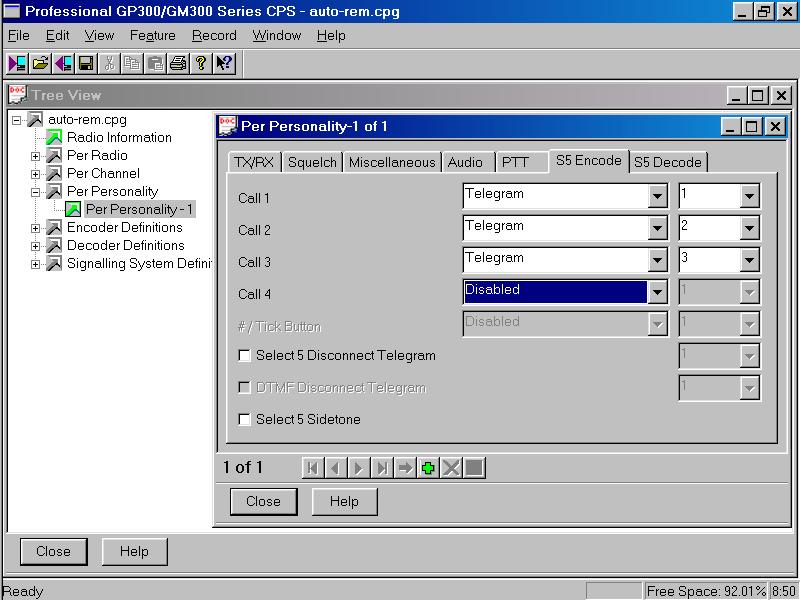Open the Feature menu

tap(153, 36)
